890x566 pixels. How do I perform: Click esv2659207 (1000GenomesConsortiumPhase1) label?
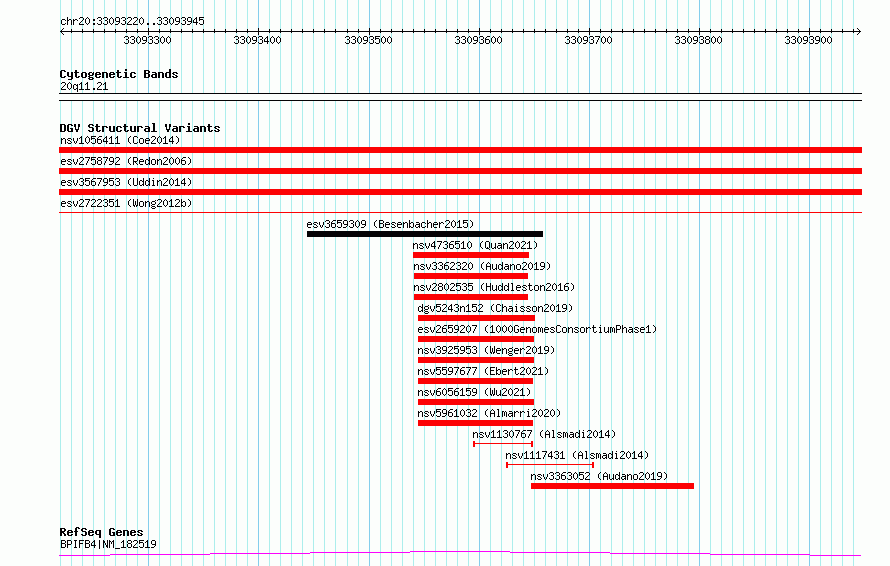(537, 329)
